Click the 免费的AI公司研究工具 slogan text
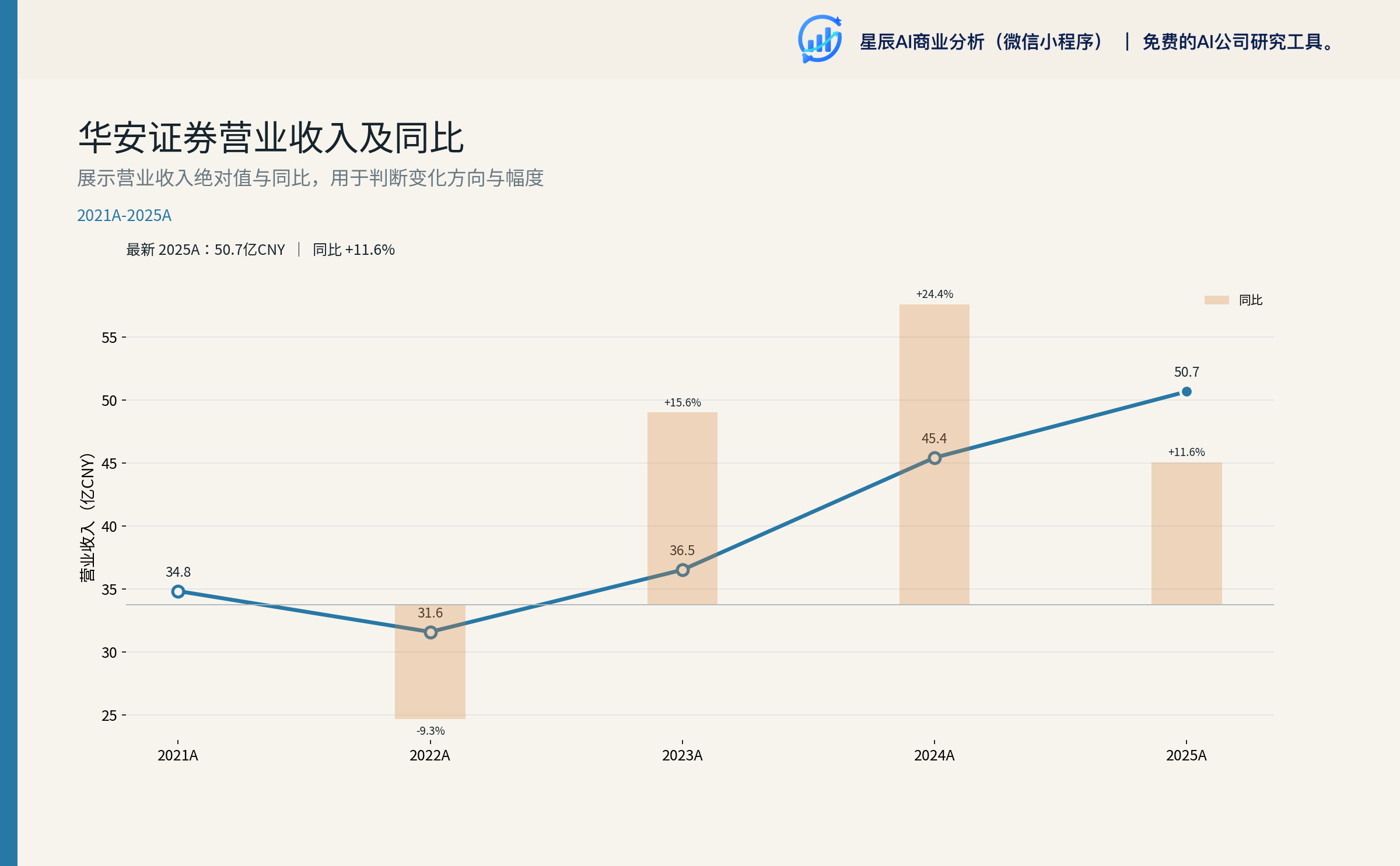 point(1239,42)
